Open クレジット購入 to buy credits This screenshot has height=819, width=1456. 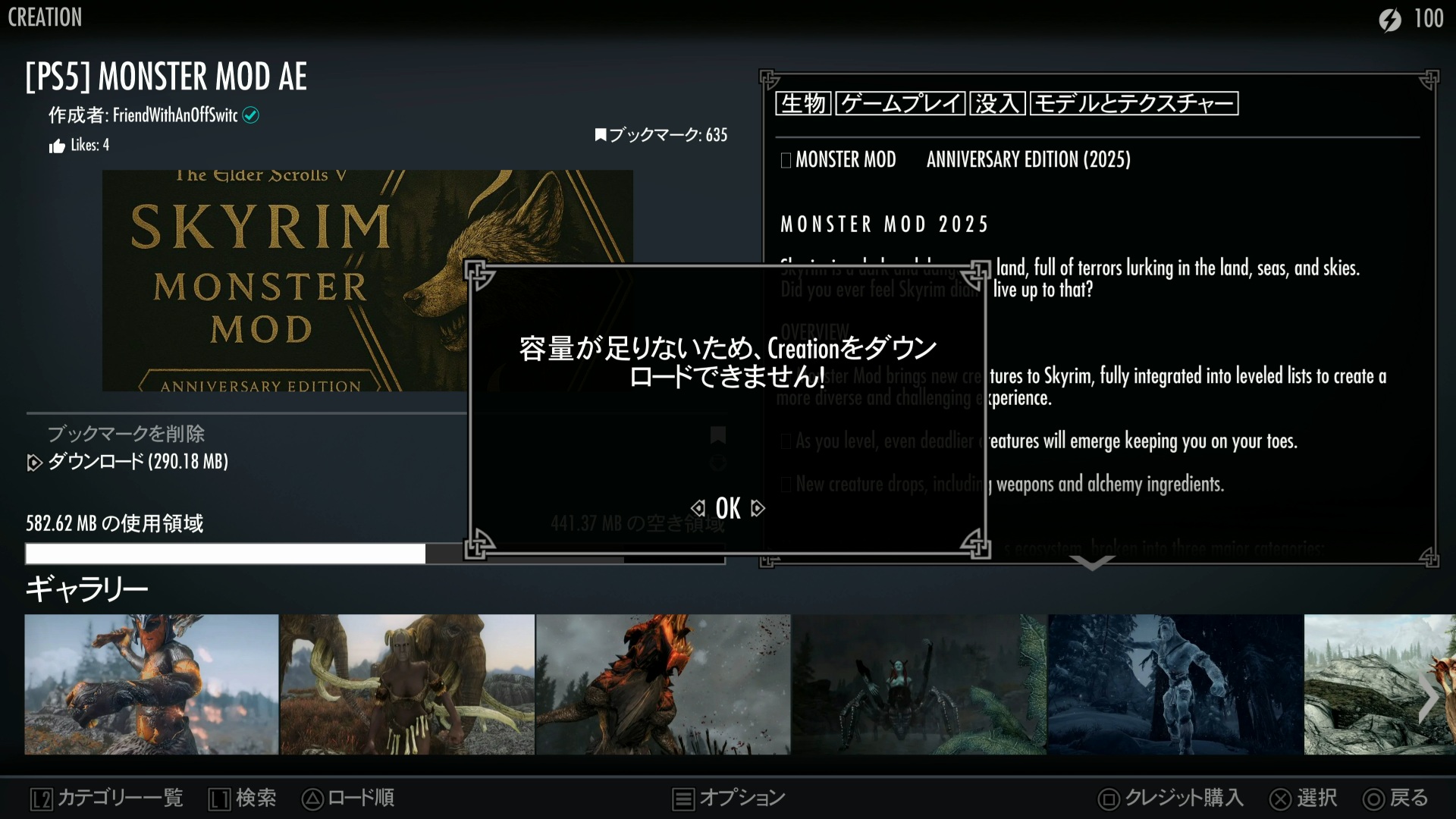click(x=1184, y=798)
